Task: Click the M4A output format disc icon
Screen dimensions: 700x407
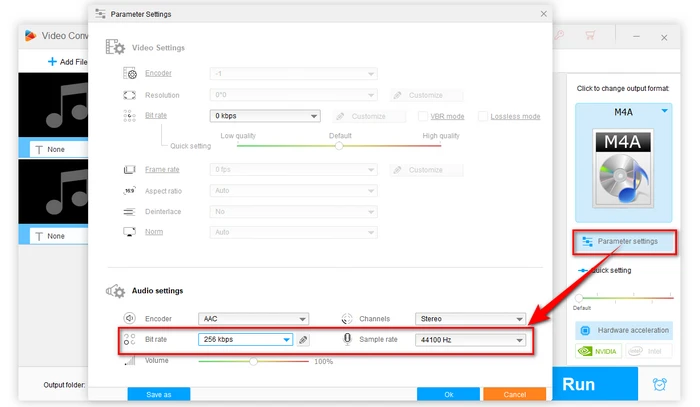Action: 622,179
